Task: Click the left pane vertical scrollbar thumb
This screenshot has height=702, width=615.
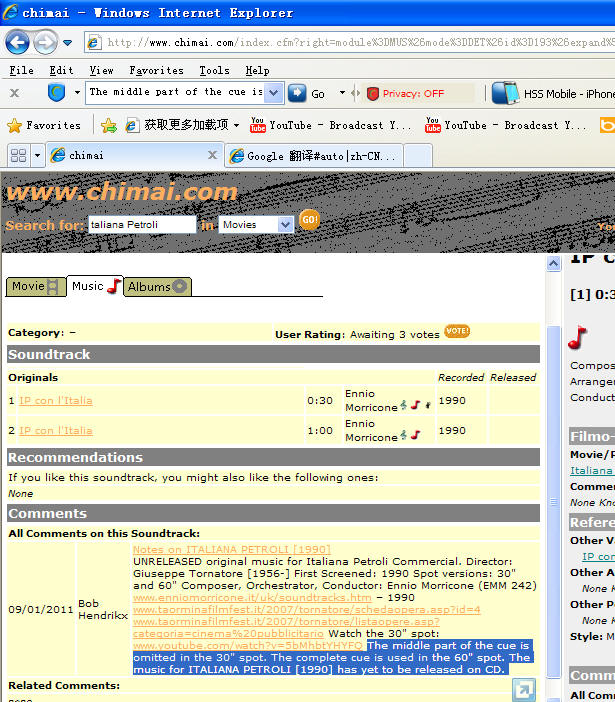Action: (x=554, y=501)
